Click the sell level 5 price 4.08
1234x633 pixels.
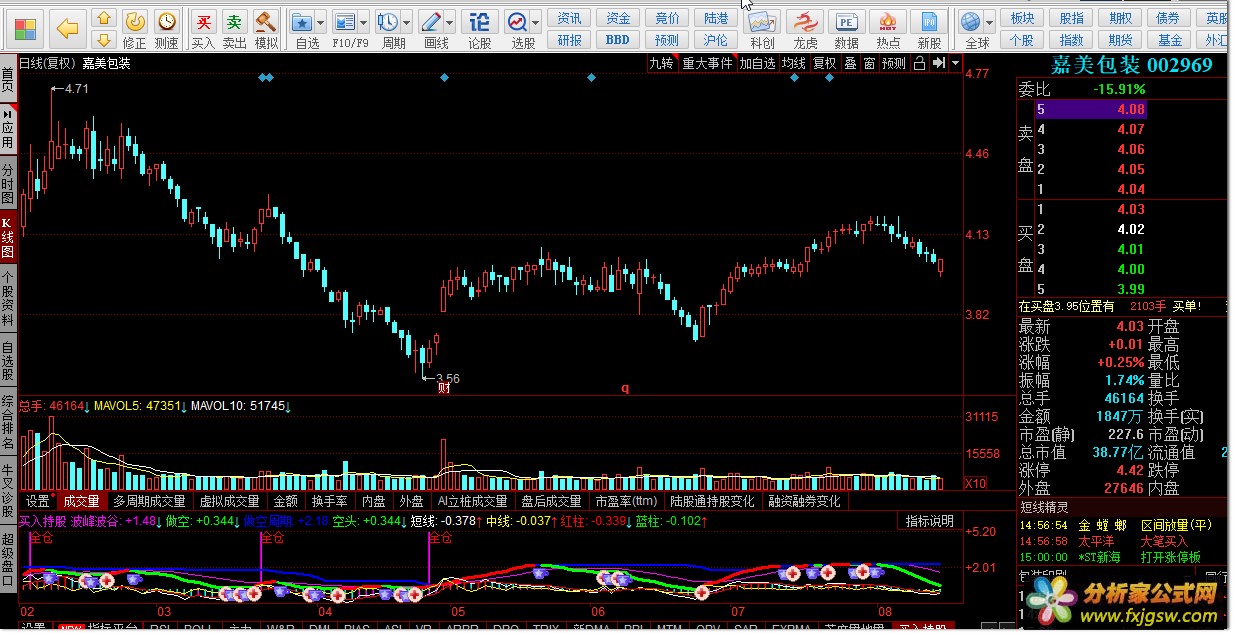[1131, 109]
